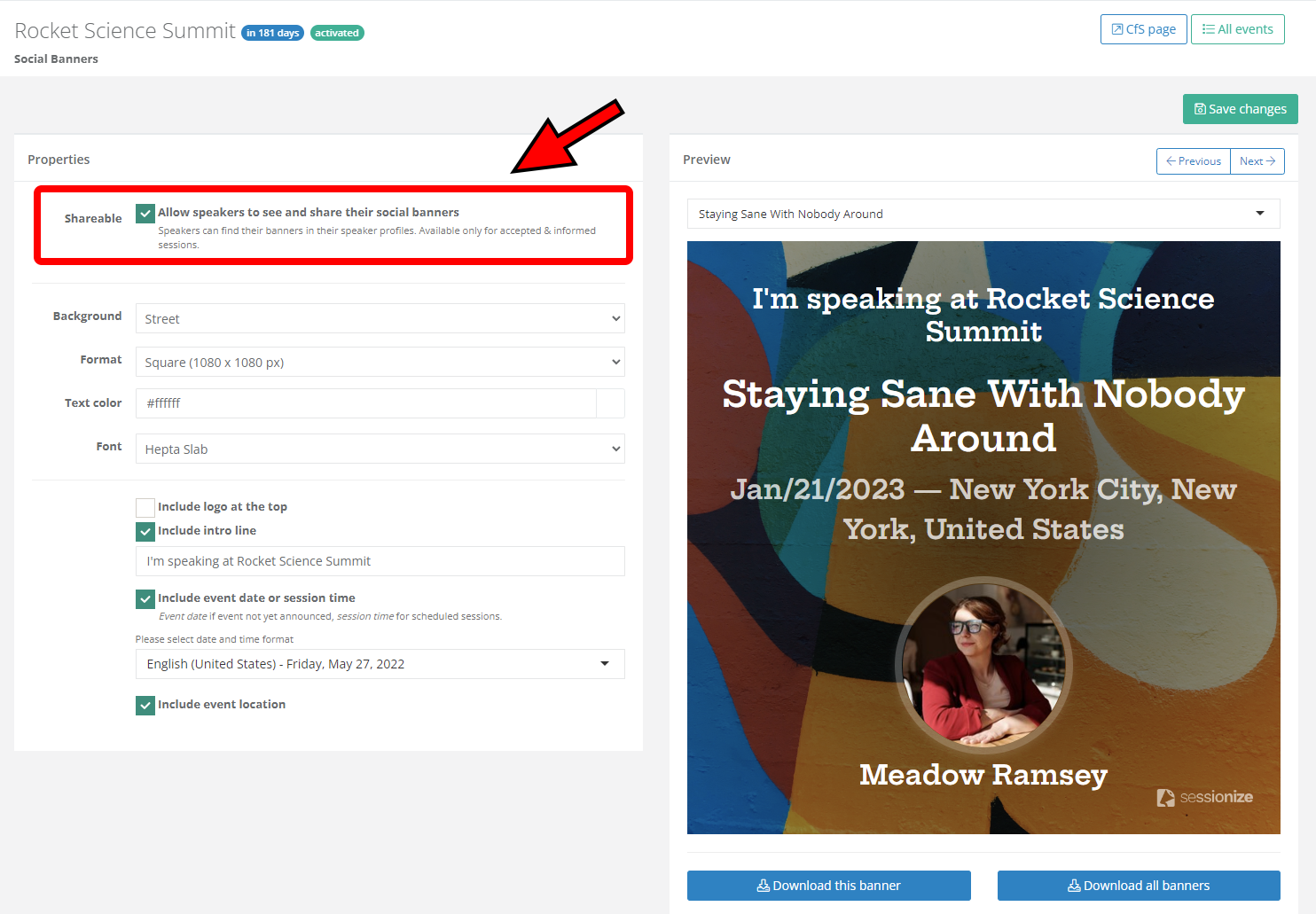Click the Download all banners icon

[x=1074, y=886]
